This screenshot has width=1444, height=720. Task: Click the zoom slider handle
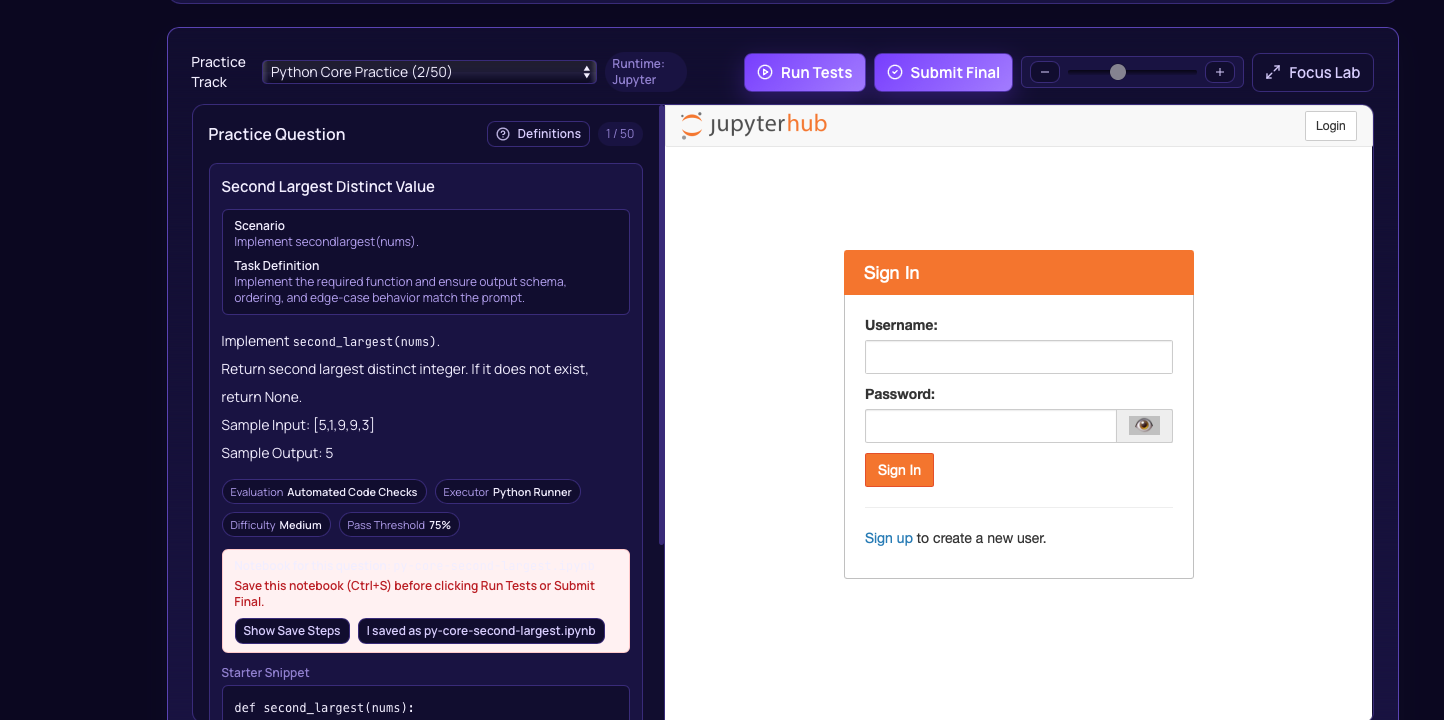coord(1117,72)
